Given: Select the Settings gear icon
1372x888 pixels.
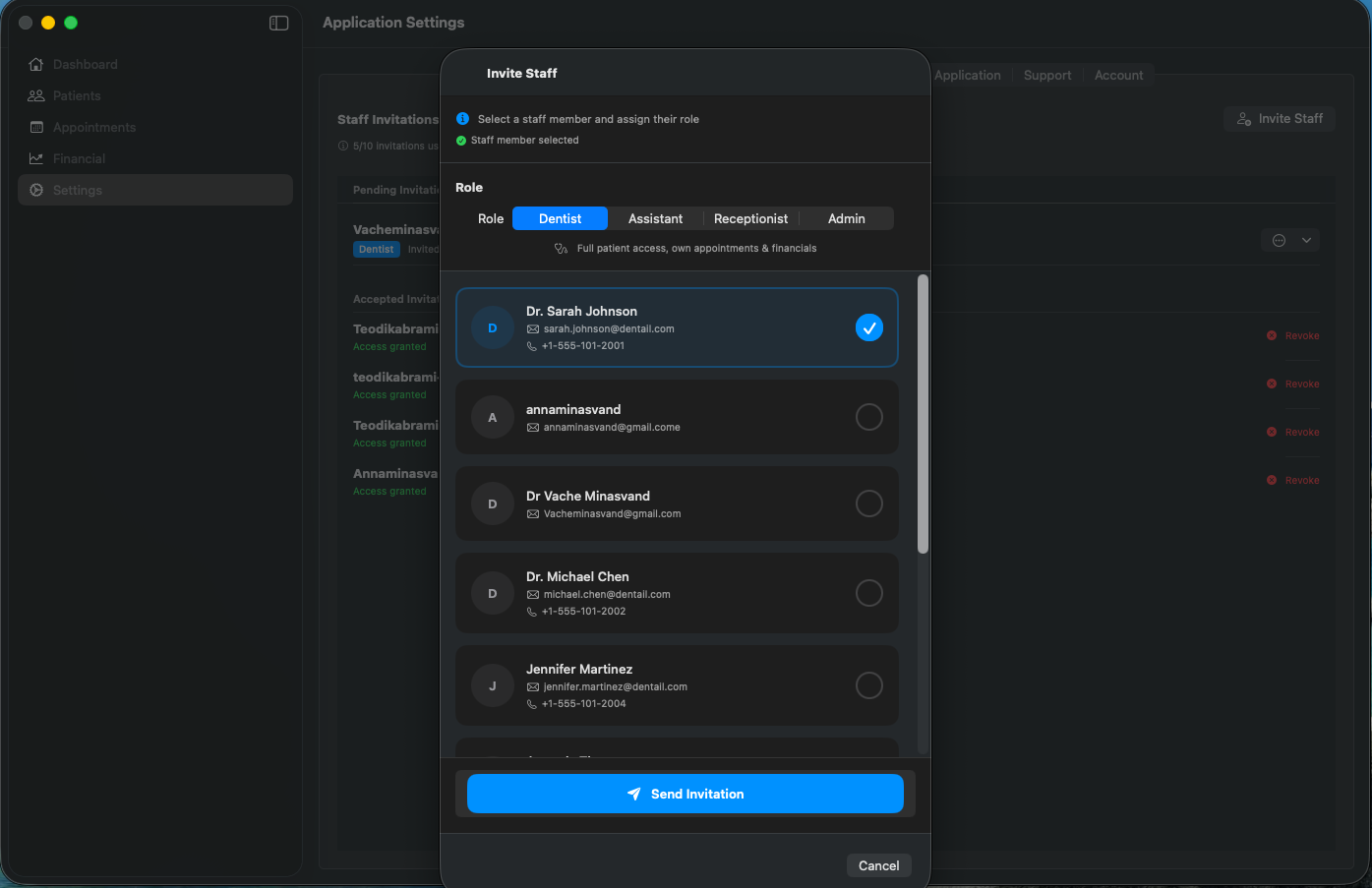Looking at the screenshot, I should pos(37,190).
